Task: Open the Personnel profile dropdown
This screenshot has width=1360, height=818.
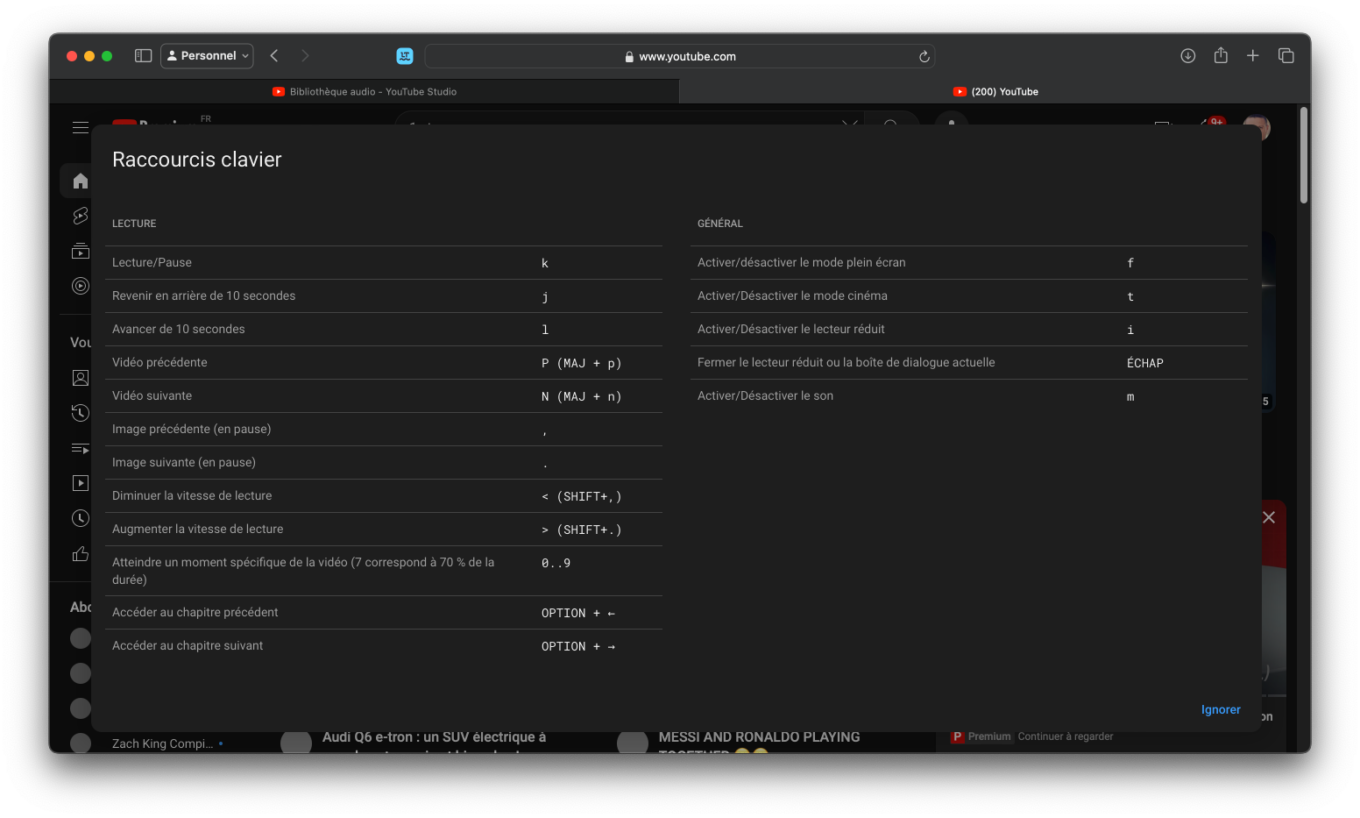Action: point(207,56)
